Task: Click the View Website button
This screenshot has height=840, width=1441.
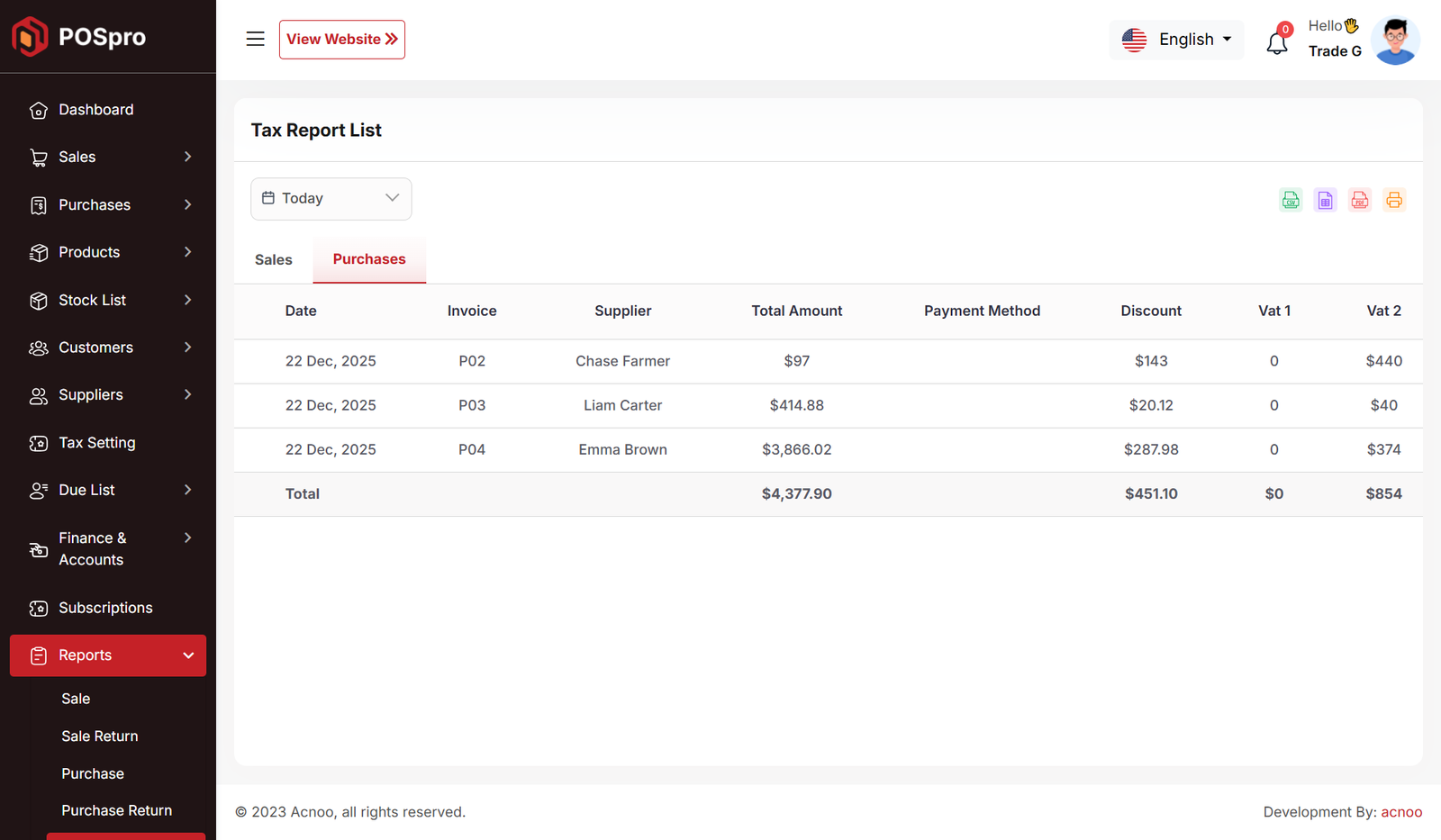Action: tap(341, 40)
